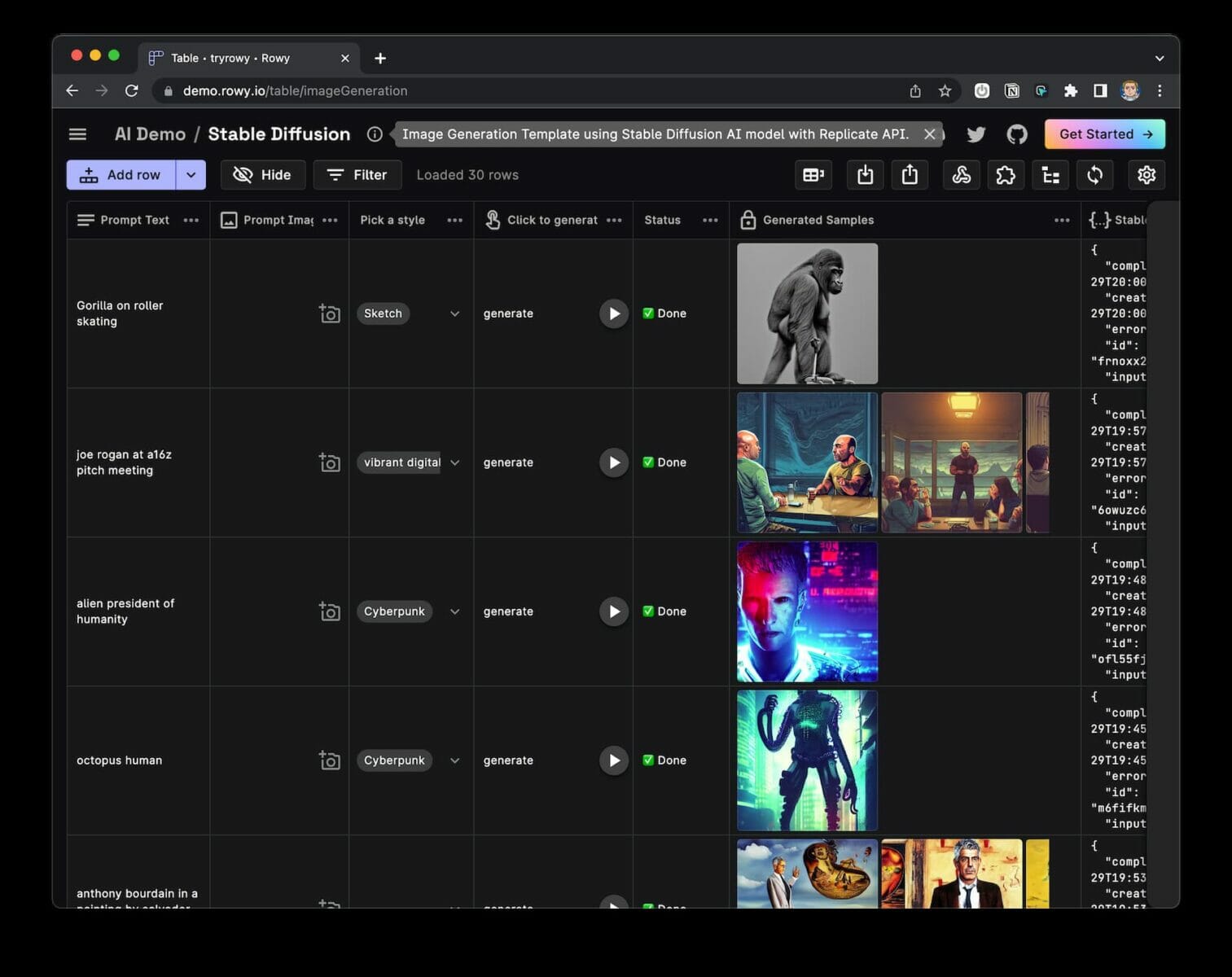The height and width of the screenshot is (977, 1232).
Task: Open Prompt Image column menu
Action: [330, 221]
